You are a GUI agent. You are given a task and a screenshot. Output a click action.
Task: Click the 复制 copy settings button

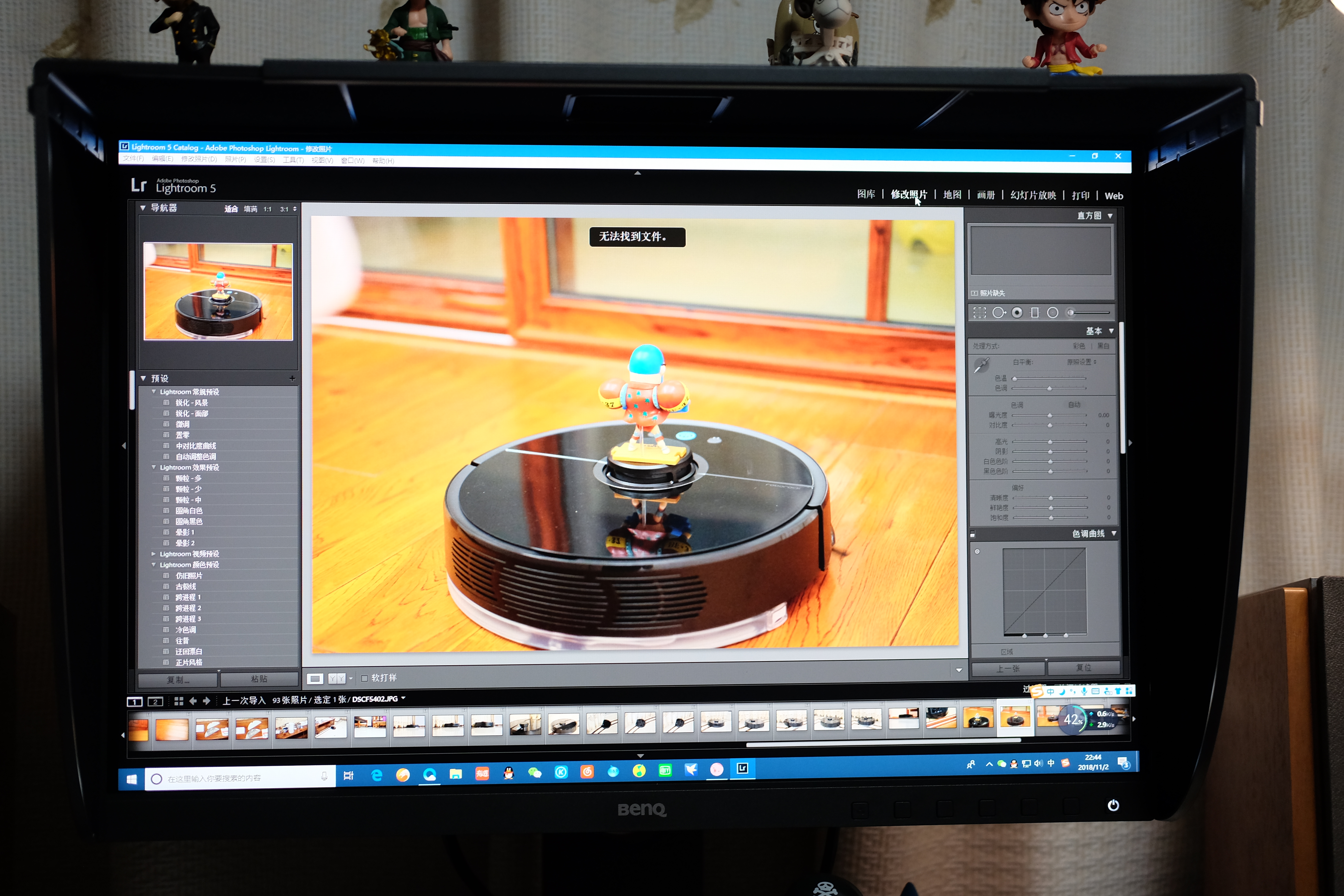tap(178, 679)
